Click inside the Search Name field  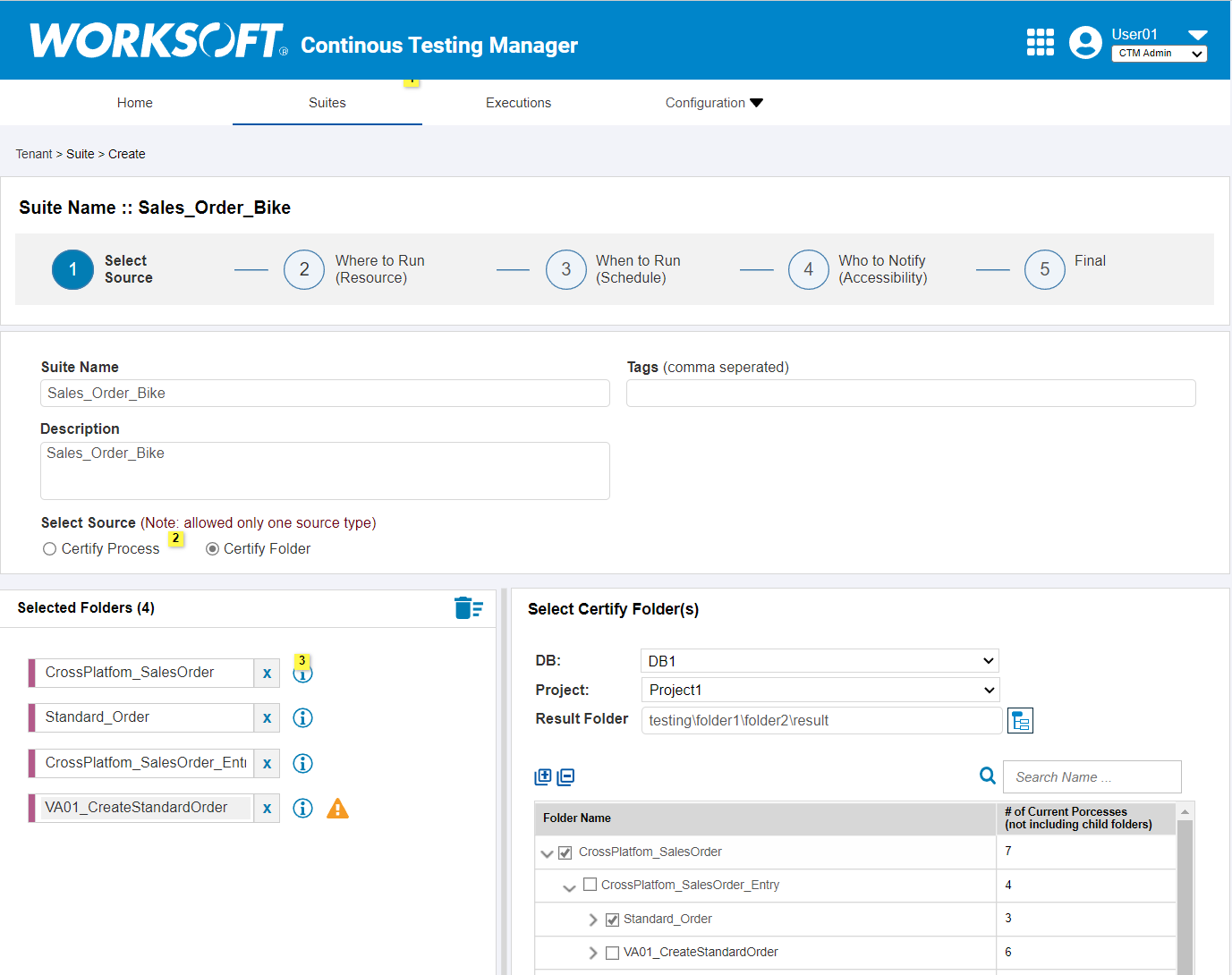click(1092, 776)
